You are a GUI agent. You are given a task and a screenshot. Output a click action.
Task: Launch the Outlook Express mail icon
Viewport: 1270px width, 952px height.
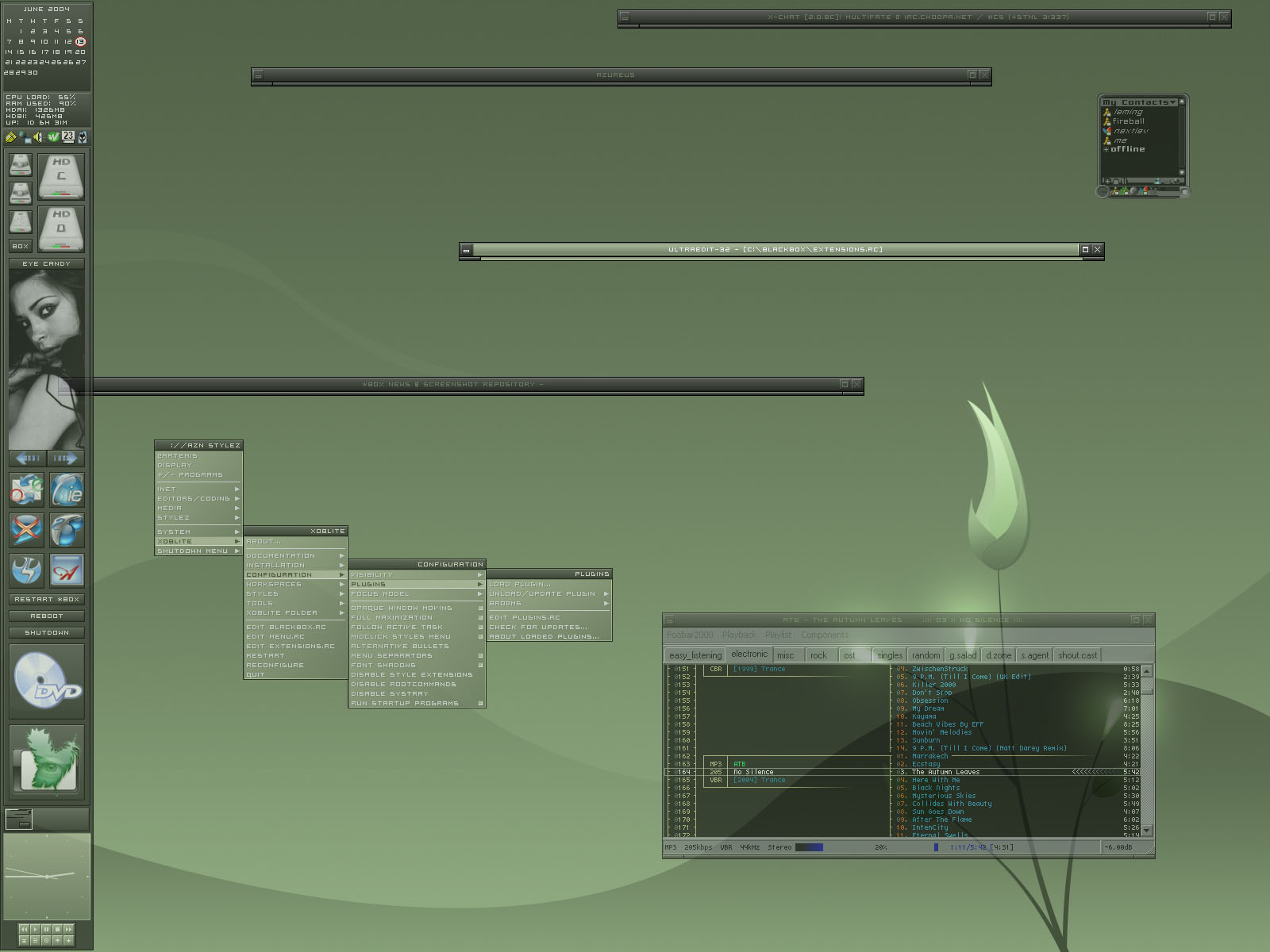coord(26,489)
